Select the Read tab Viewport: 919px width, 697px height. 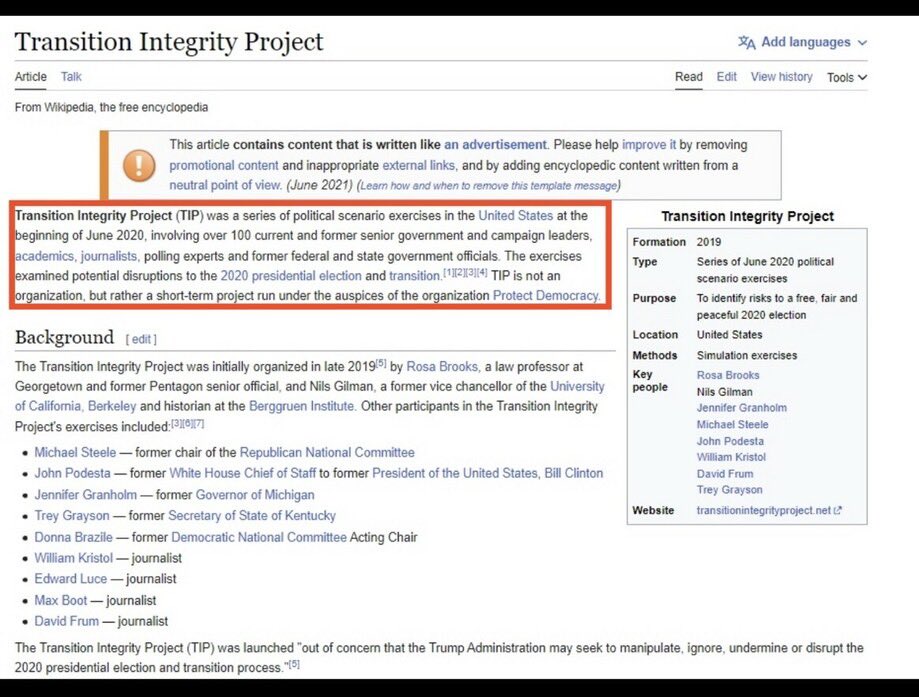tap(689, 77)
